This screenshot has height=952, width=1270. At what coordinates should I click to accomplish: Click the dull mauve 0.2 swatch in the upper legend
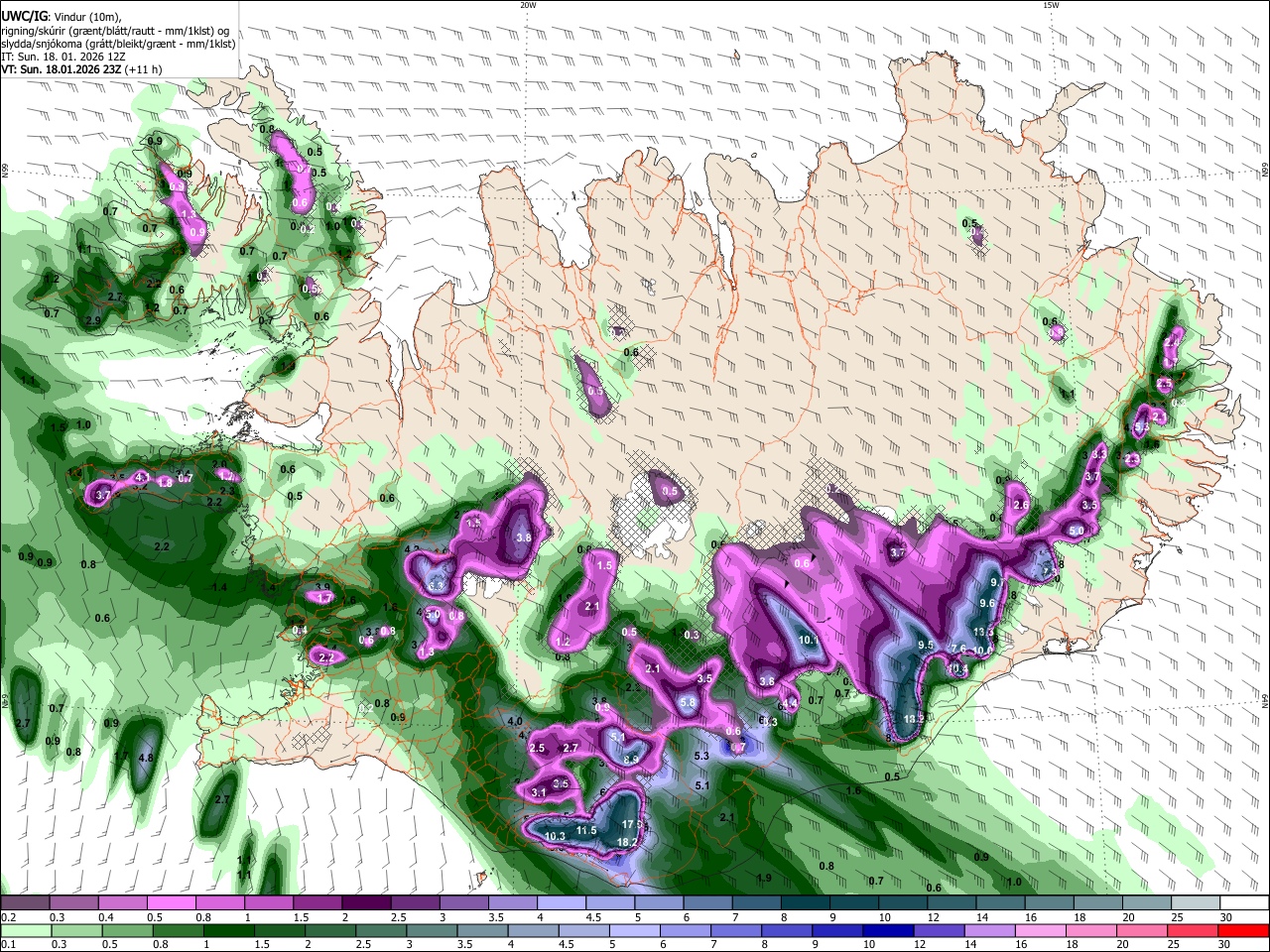click(25, 903)
